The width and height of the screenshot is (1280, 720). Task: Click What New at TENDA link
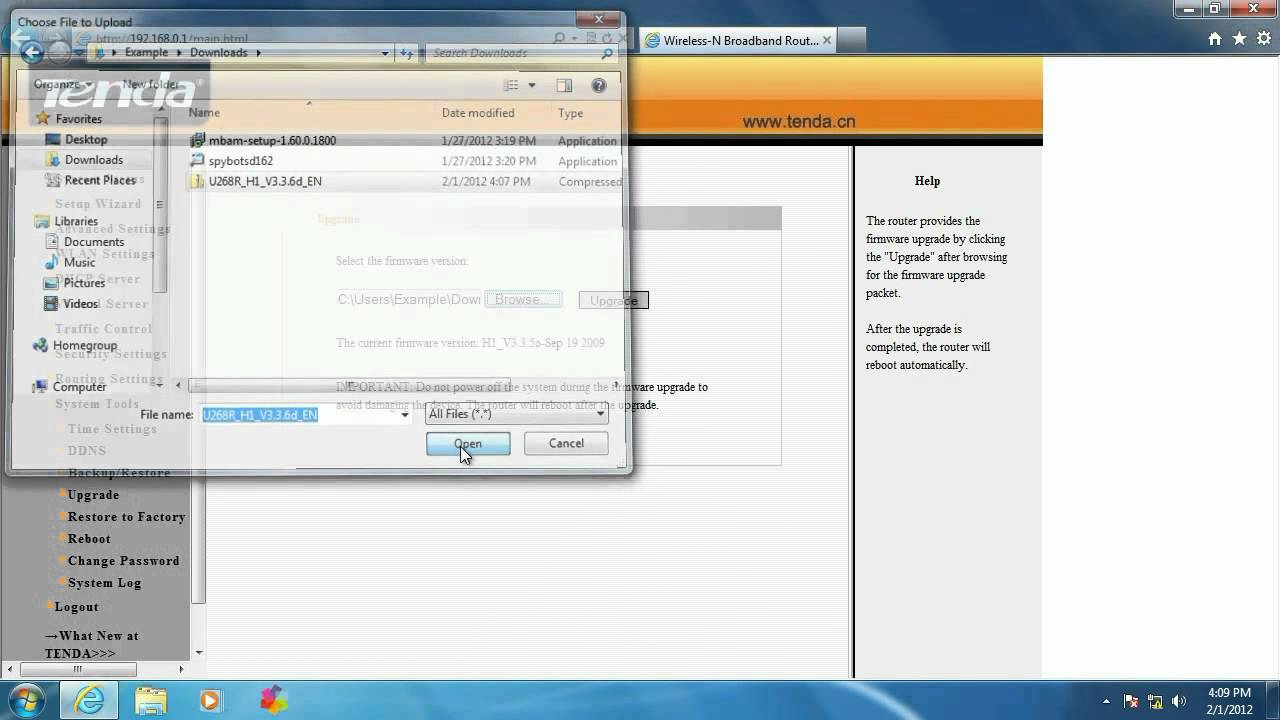point(91,644)
